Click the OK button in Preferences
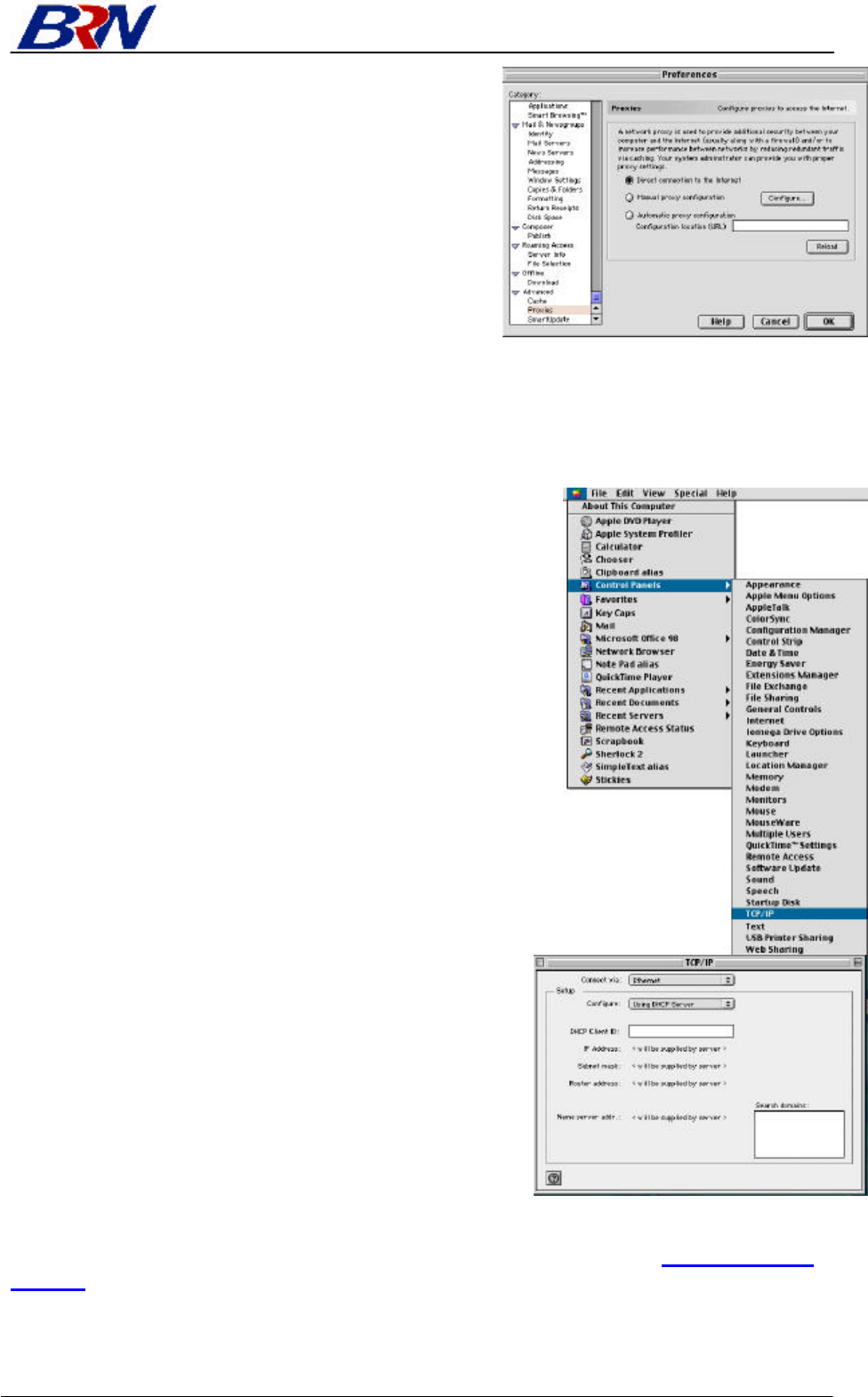 click(x=829, y=321)
